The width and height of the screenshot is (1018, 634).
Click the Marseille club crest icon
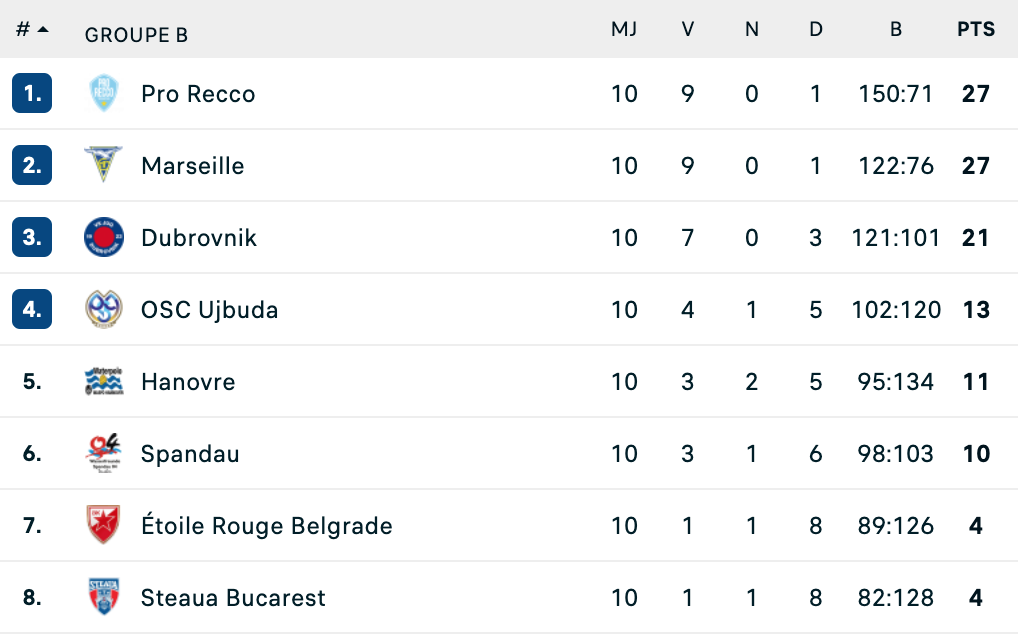[103, 166]
